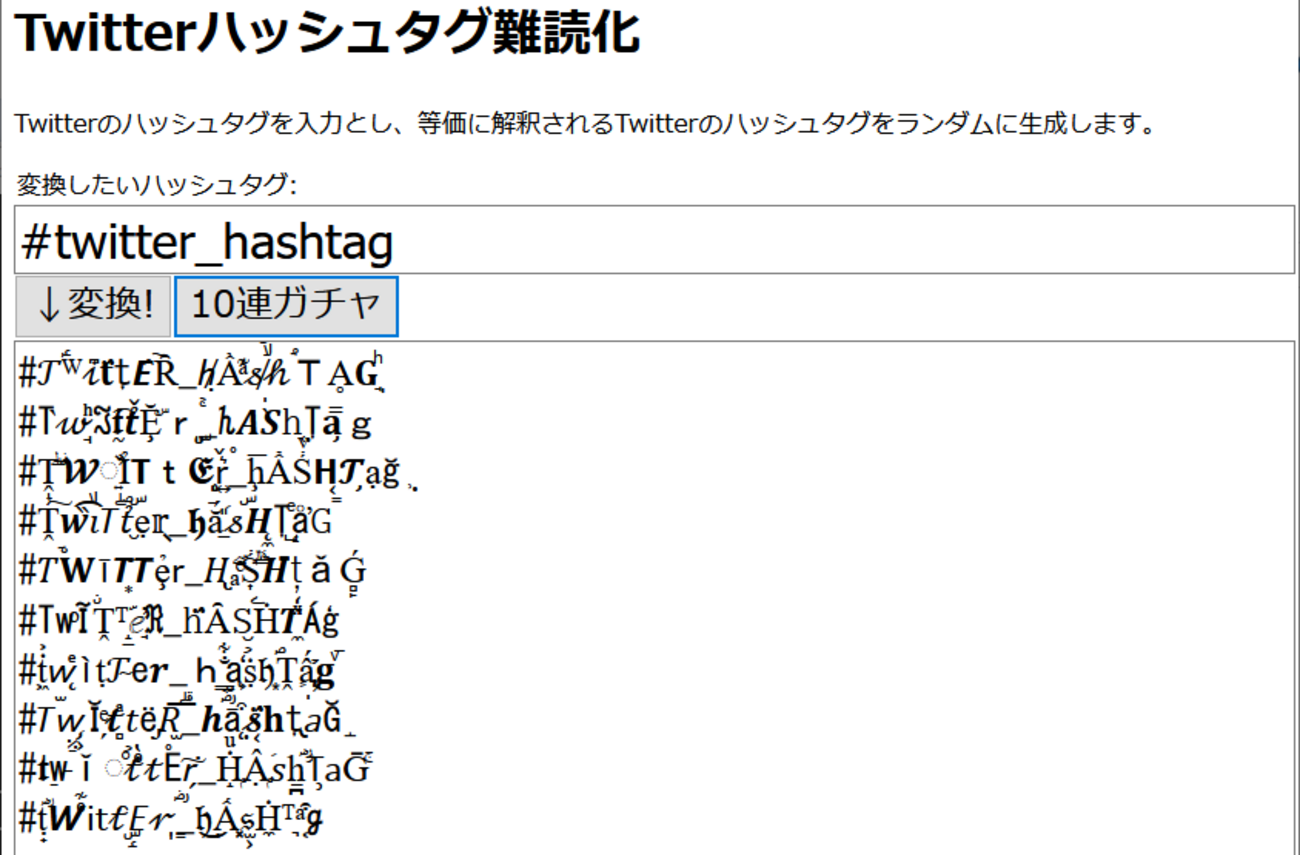Click the ninth generated hashtag line
The height and width of the screenshot is (855, 1300).
(195, 769)
